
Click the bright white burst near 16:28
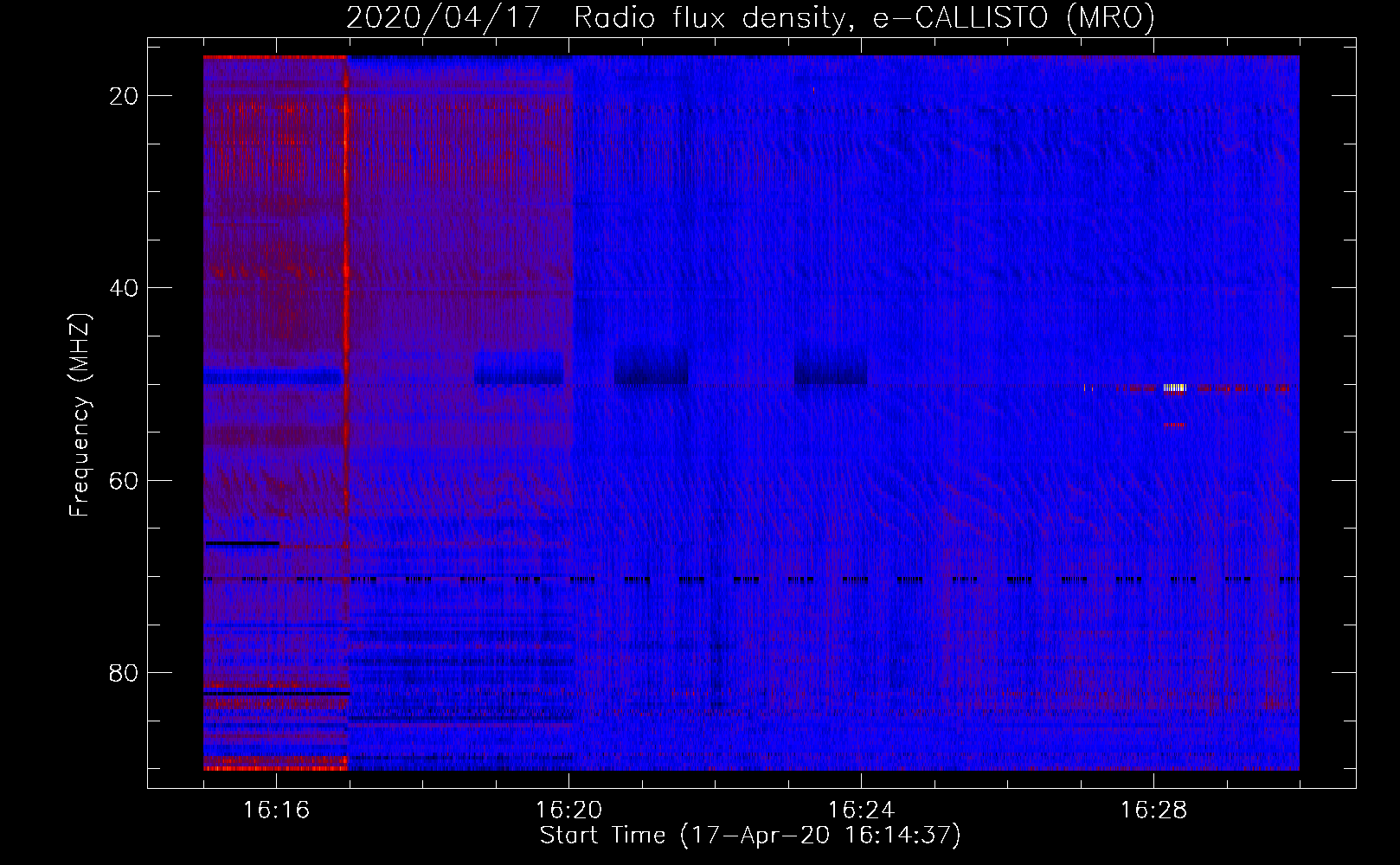pyautogui.click(x=1174, y=388)
